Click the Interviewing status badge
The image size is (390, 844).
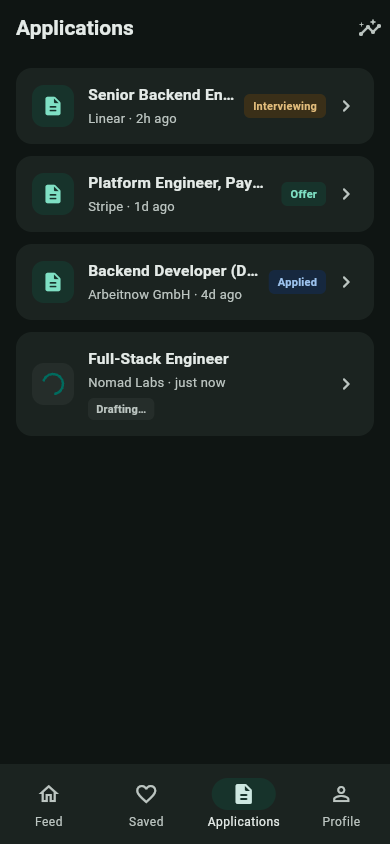pyautogui.click(x=285, y=106)
